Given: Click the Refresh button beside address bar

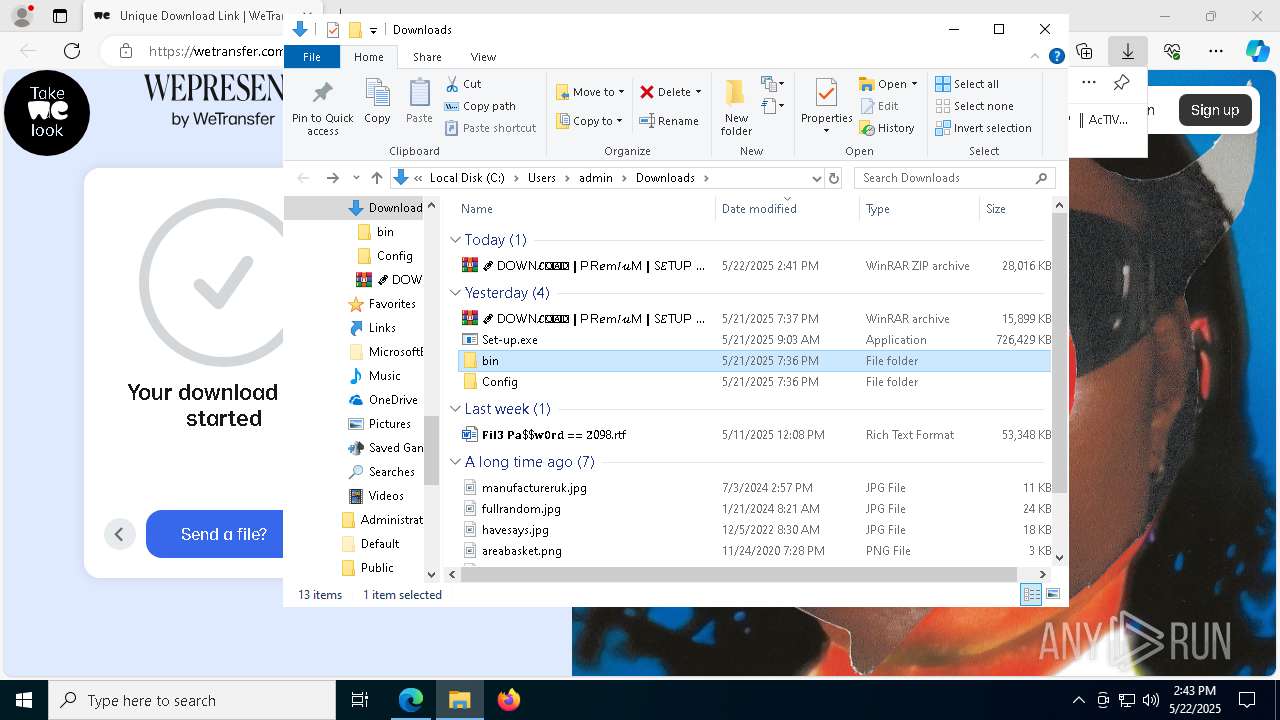Looking at the screenshot, I should [x=834, y=178].
